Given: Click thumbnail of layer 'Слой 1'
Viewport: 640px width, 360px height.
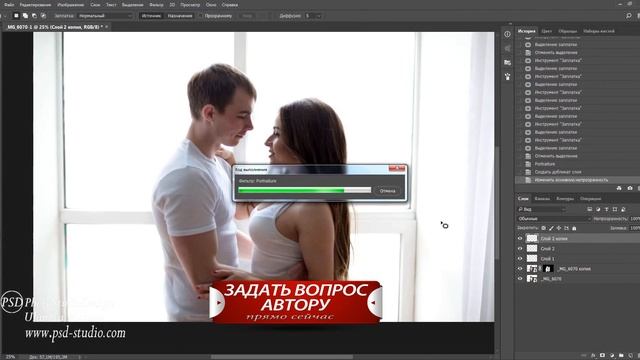Looking at the screenshot, I should click(x=532, y=258).
